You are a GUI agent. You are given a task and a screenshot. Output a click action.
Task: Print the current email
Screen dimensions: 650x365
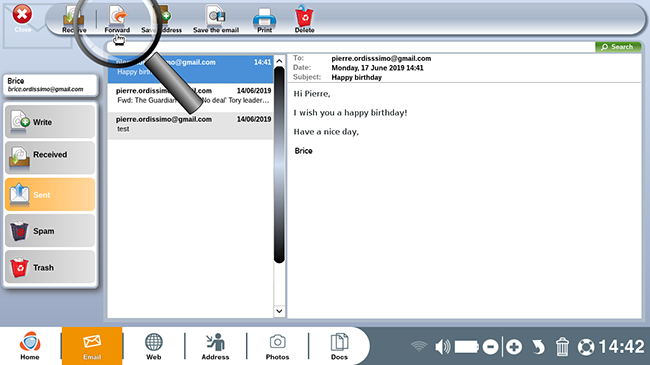[264, 19]
